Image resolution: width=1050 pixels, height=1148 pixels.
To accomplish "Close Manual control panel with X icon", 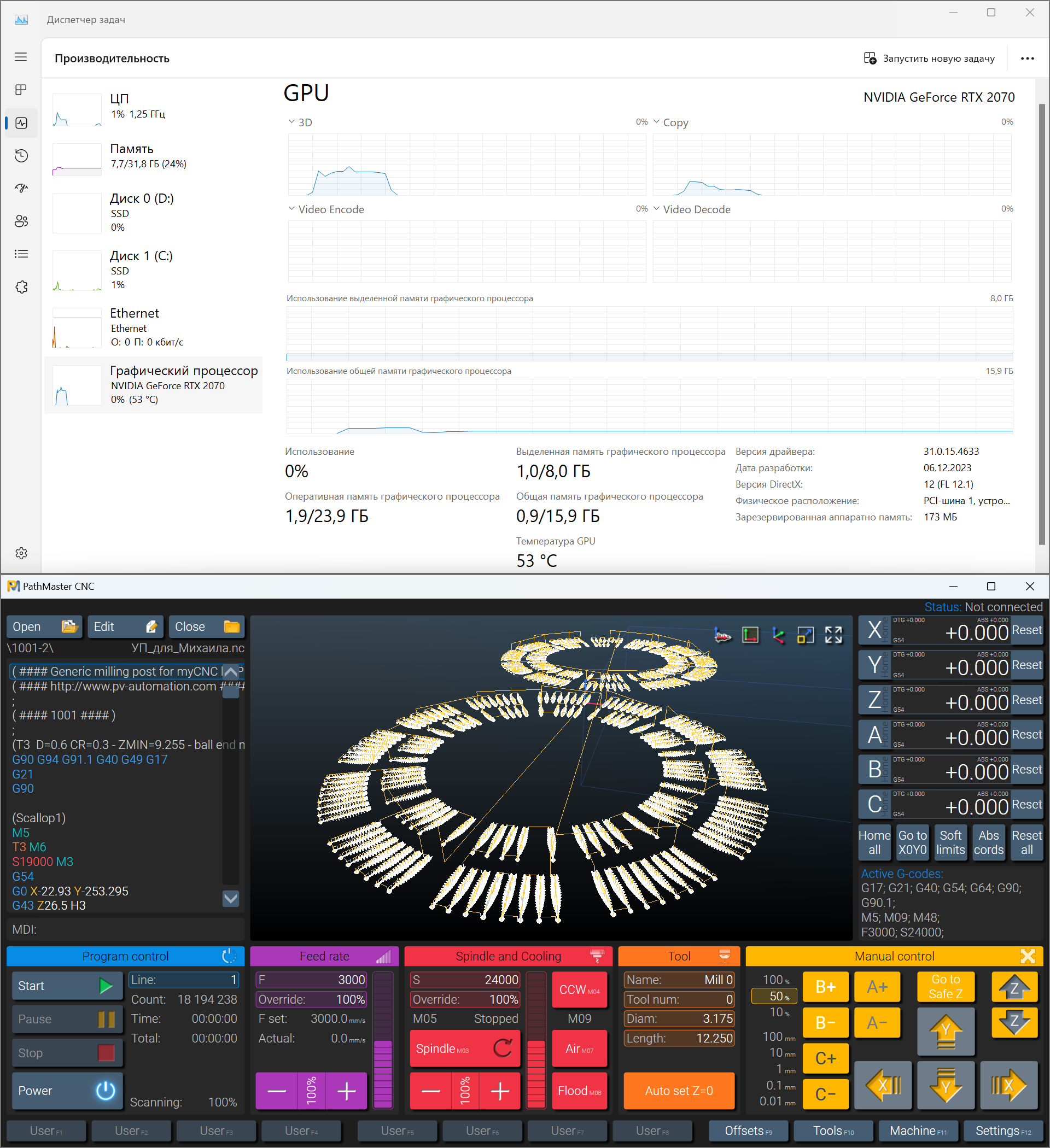I will pyautogui.click(x=1028, y=956).
